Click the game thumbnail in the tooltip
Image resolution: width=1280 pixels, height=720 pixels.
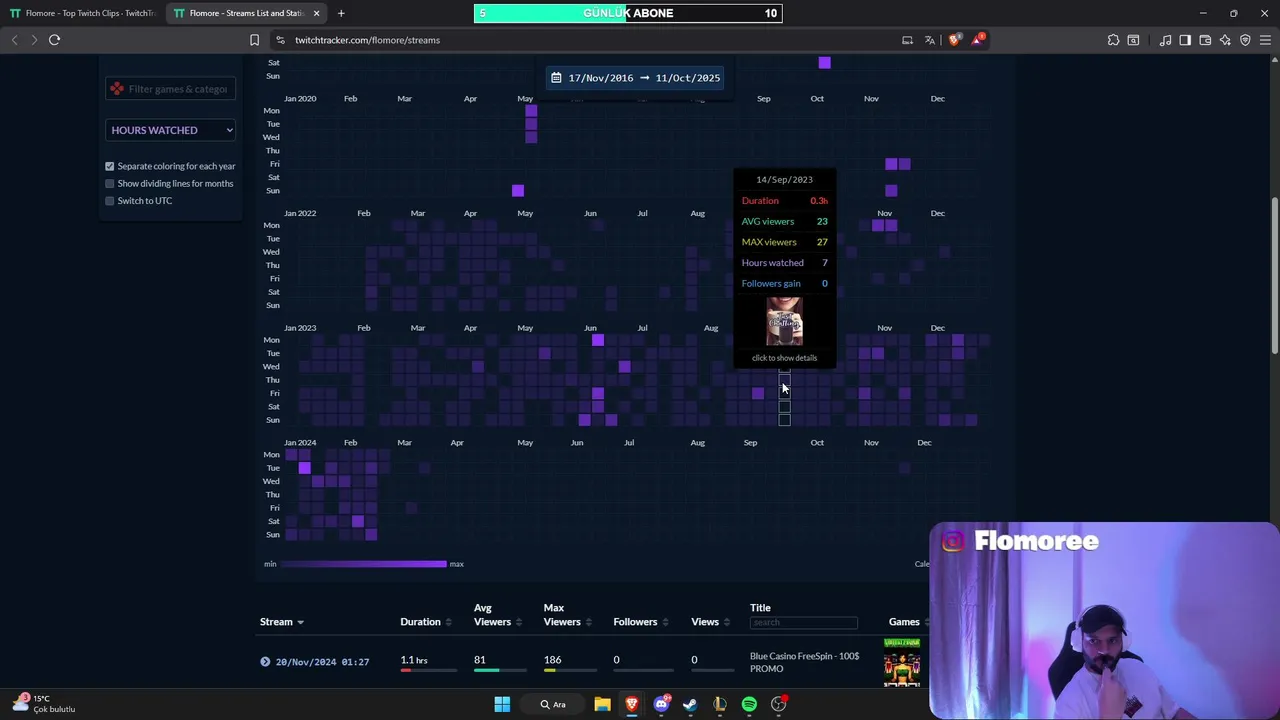tap(784, 322)
